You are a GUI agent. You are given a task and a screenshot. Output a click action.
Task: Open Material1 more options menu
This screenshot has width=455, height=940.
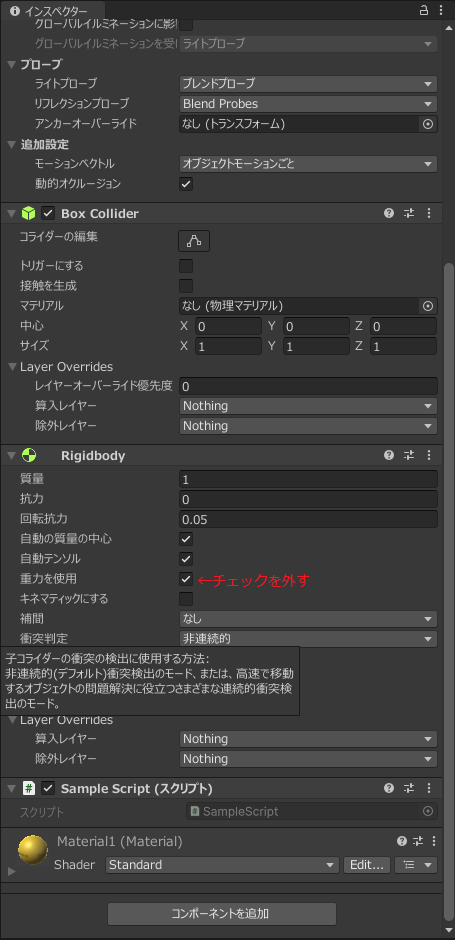[x=434, y=842]
